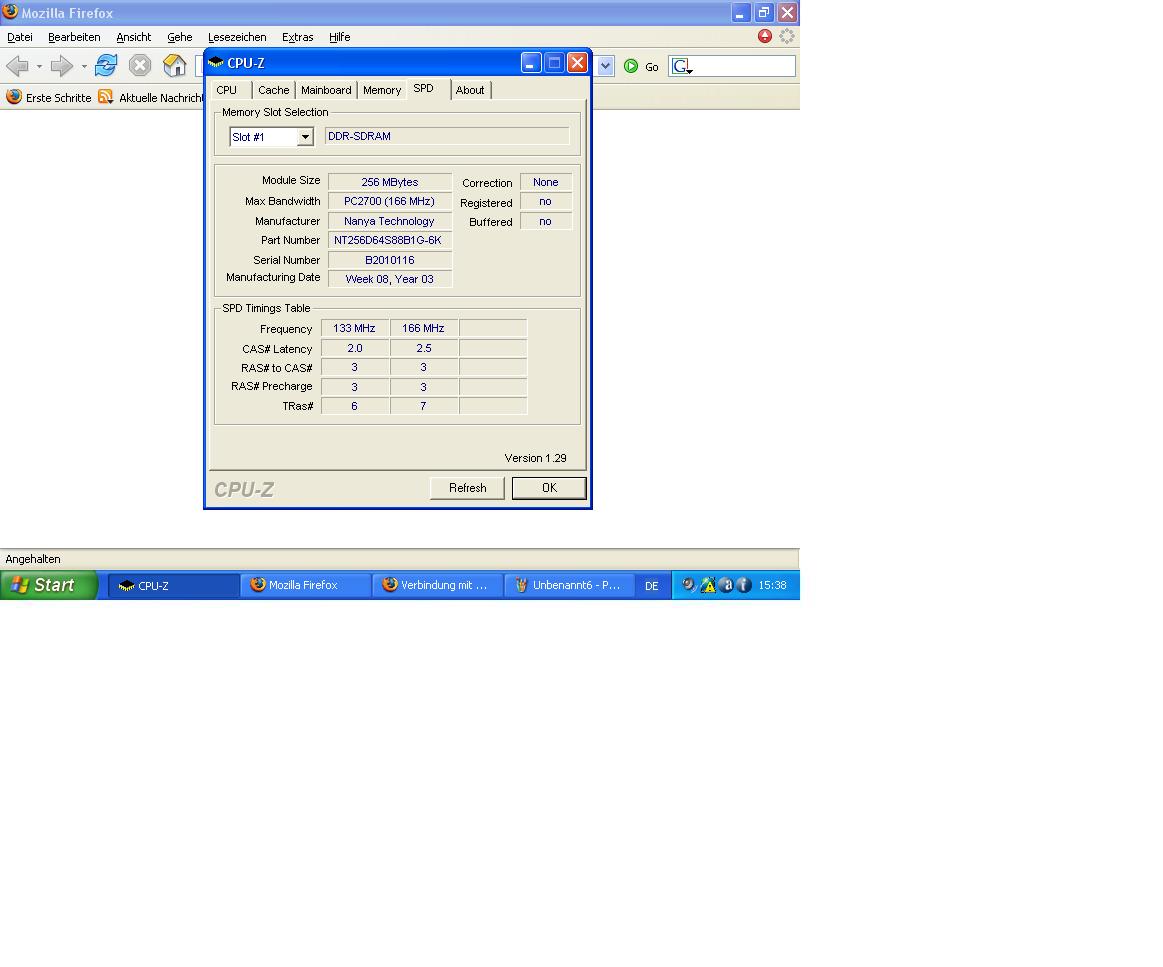Click the tray clock showing 15:38

pyautogui.click(x=772, y=585)
